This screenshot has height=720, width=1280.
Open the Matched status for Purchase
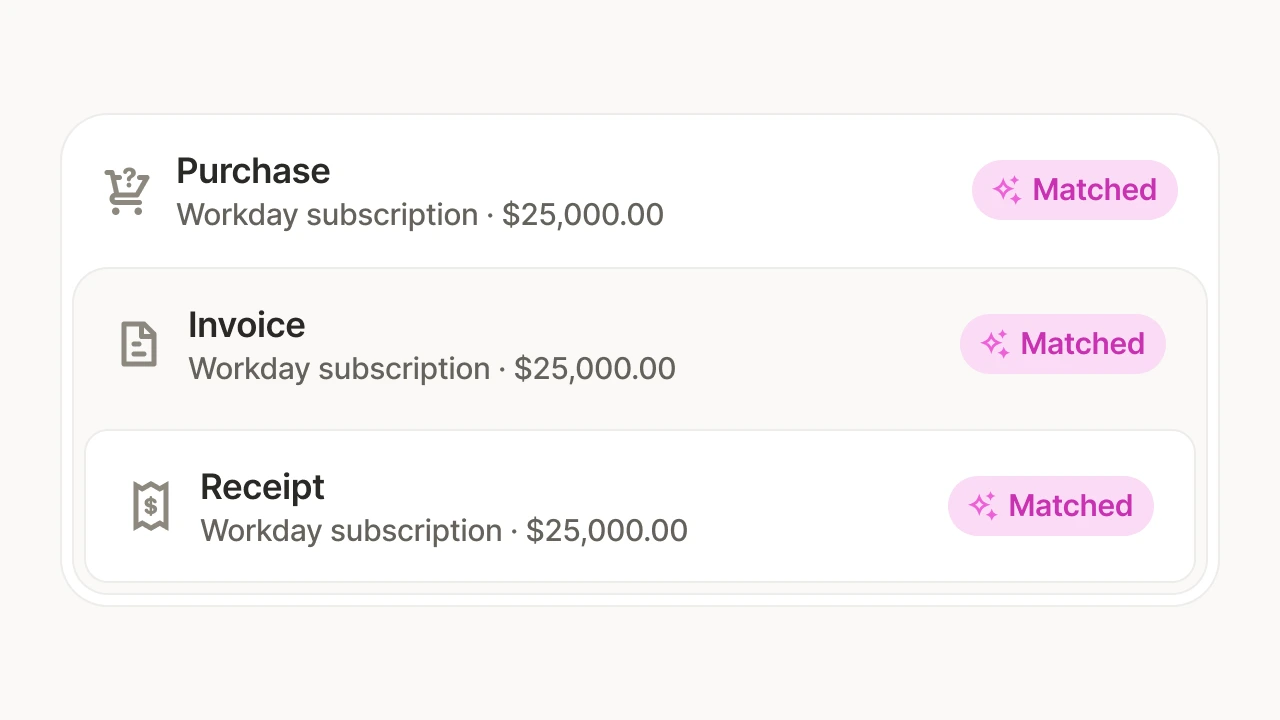pos(1075,190)
